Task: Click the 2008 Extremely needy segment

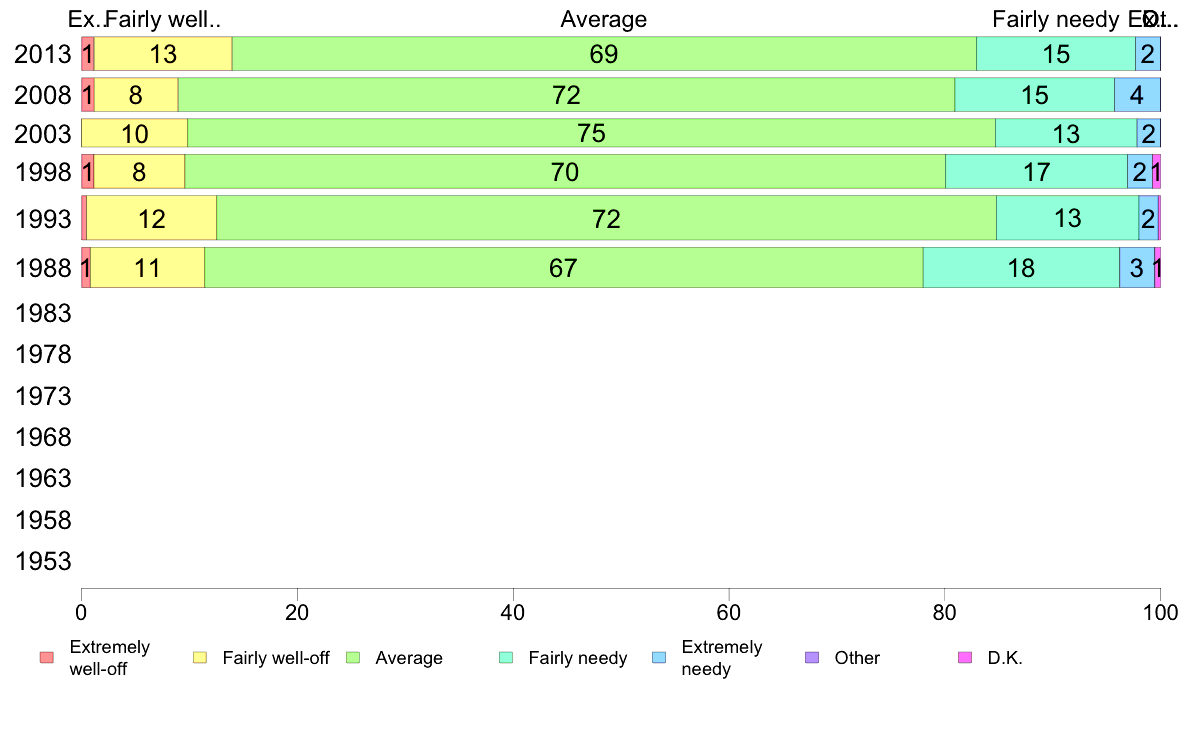Action: 1137,95
